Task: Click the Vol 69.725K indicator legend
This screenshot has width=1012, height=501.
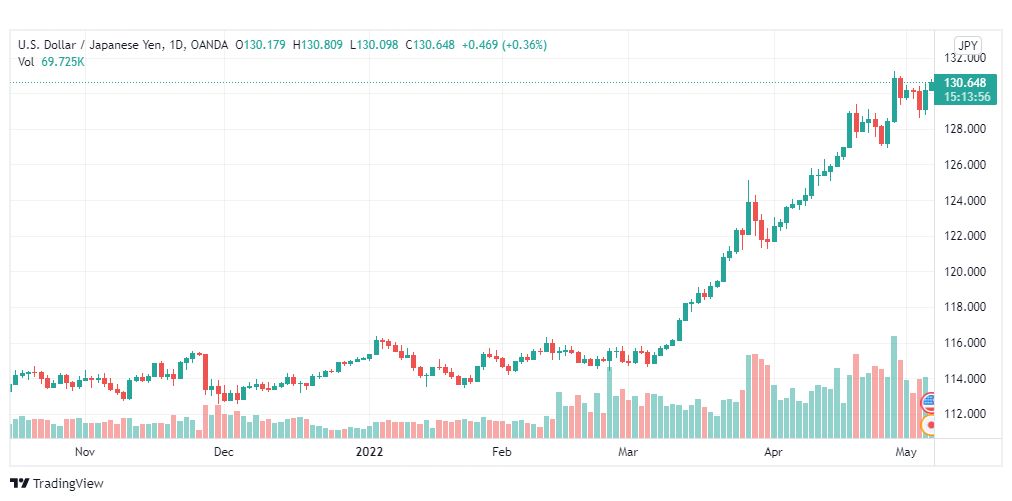Action: [52, 62]
